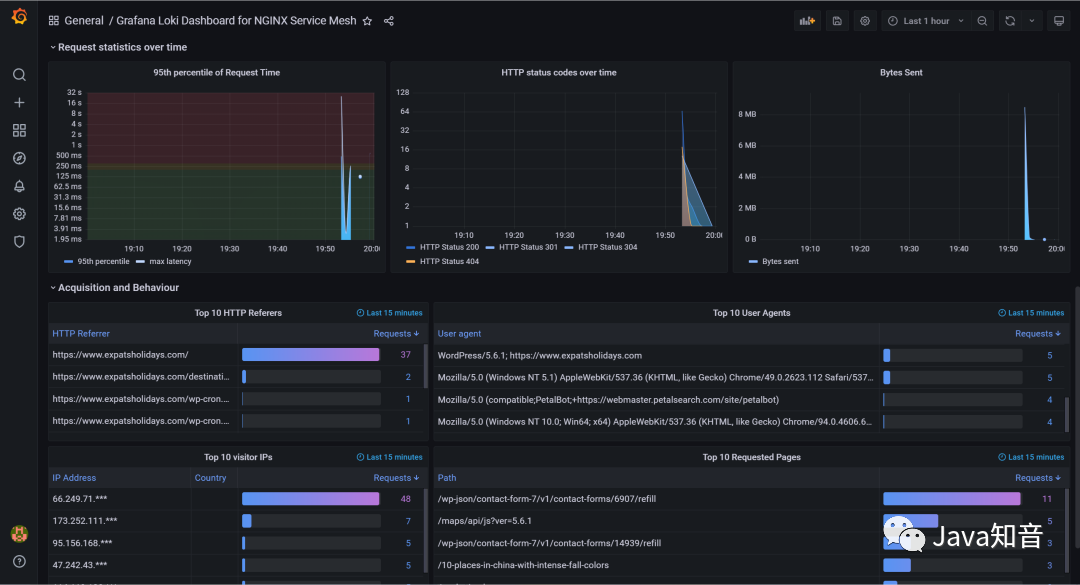Open the Bytes Sent panel title menu
The width and height of the screenshot is (1080, 585).
coord(901,72)
